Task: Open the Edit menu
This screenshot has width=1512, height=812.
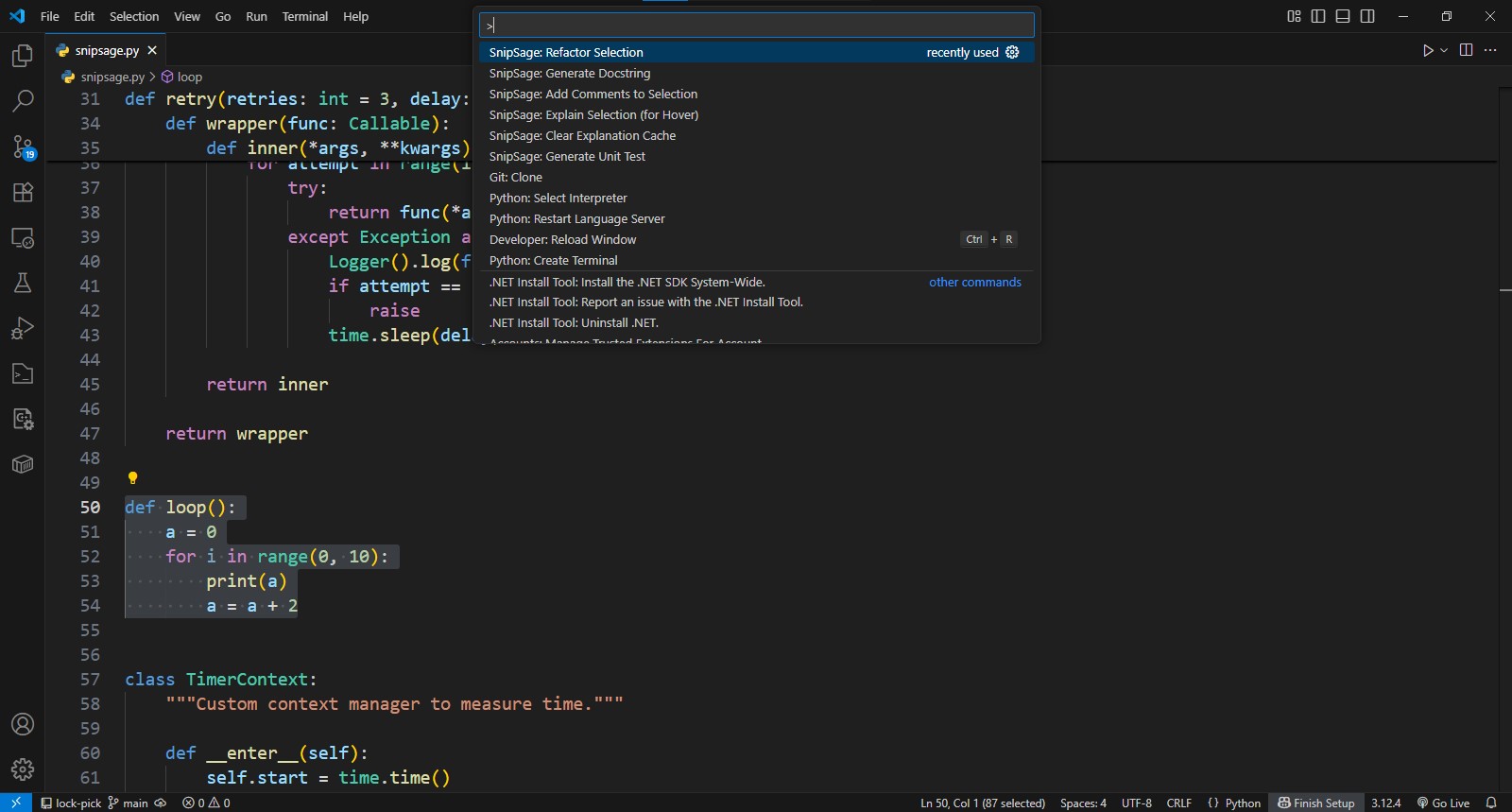Action: pos(84,16)
